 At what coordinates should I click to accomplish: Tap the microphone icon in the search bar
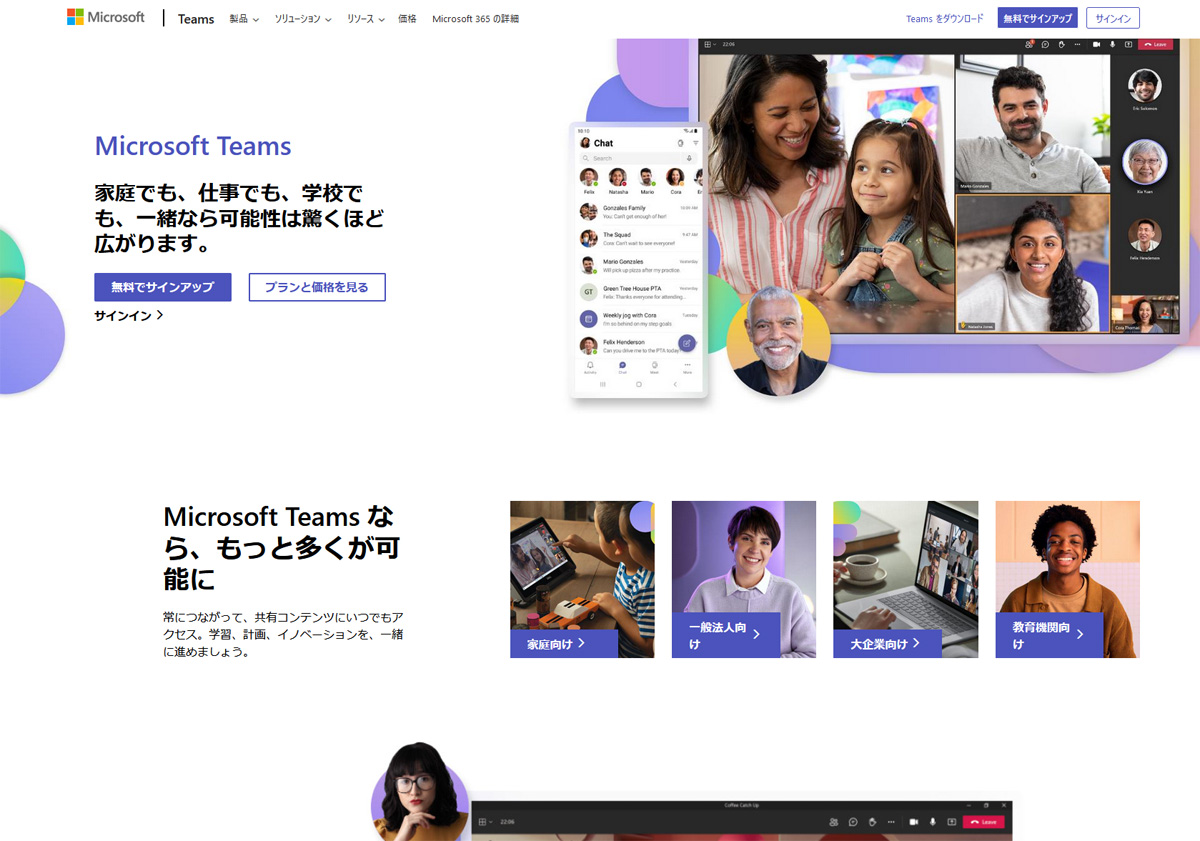point(689,158)
